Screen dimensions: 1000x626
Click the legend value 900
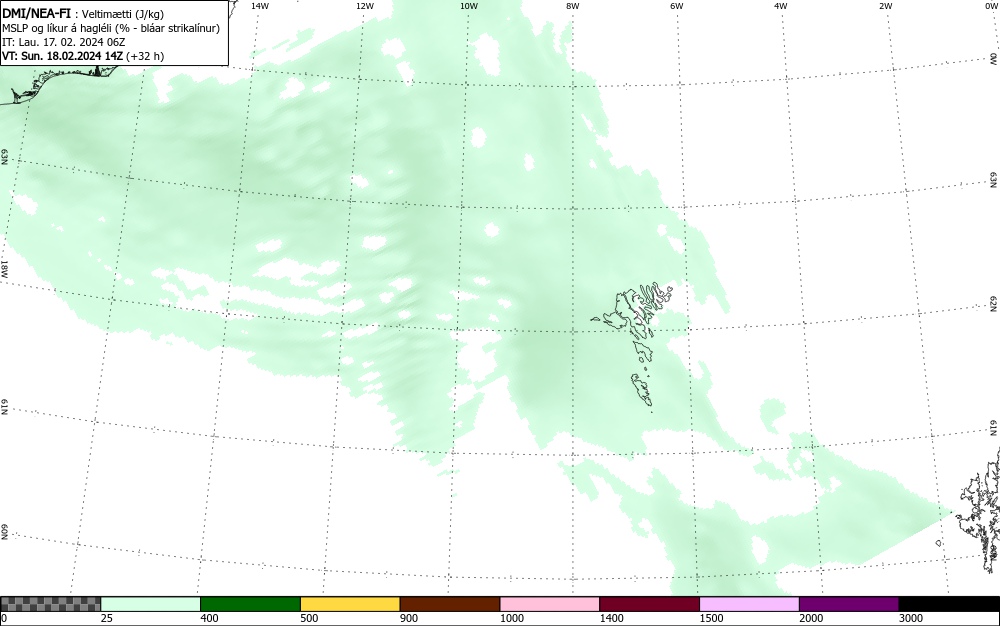pos(409,618)
